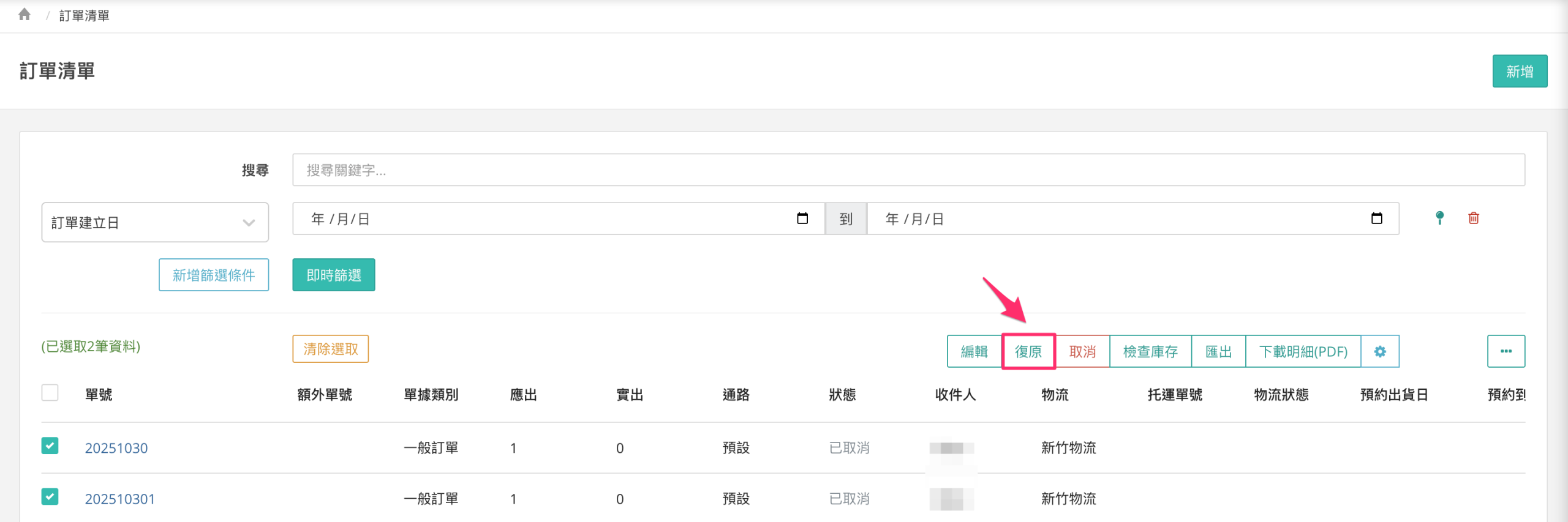Click the 匯出 export button
Screen dimensions: 1568x522
point(1218,351)
